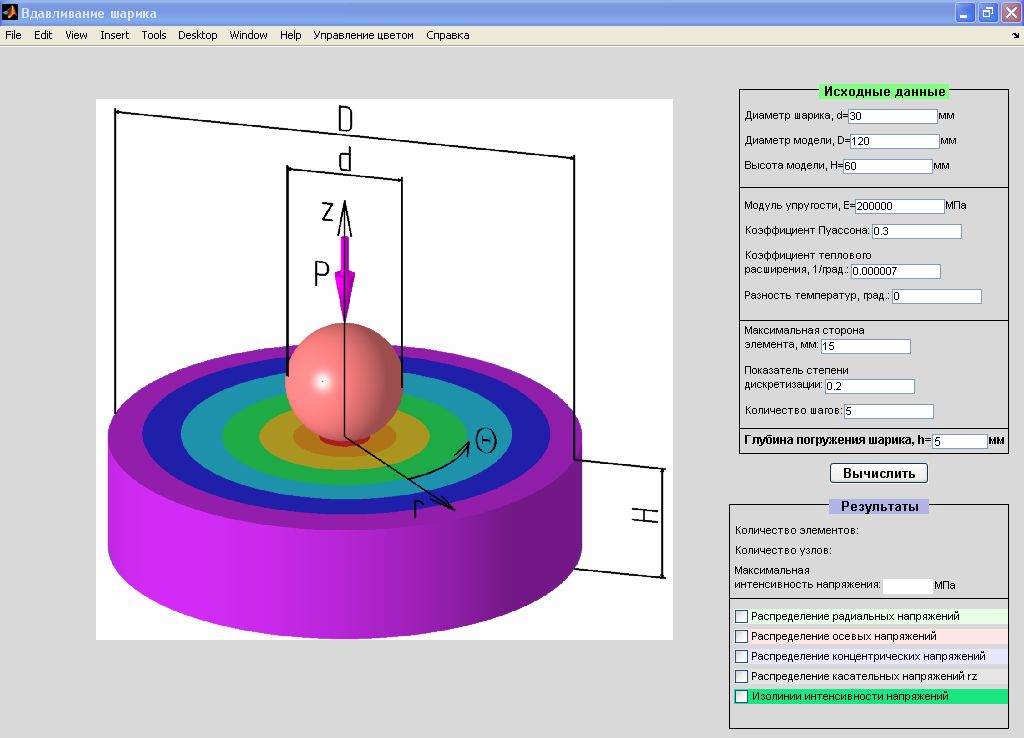Tick Распределение касательных напряжений rz checkbox
The image size is (1024, 738).
coord(741,677)
